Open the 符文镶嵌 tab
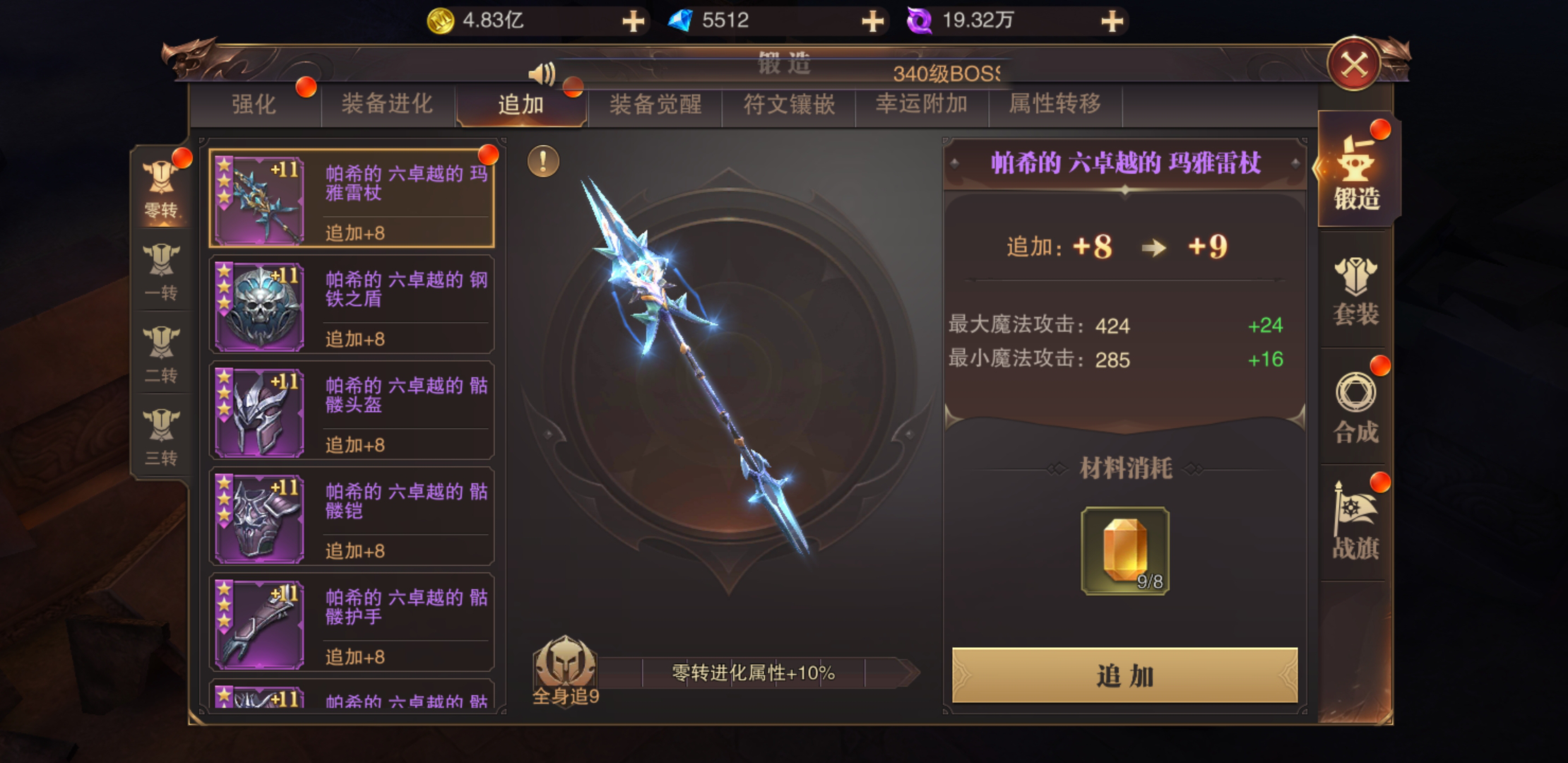 pyautogui.click(x=789, y=105)
